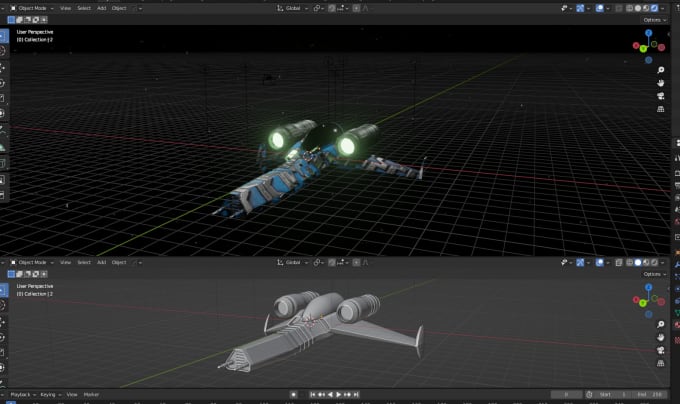Image resolution: width=680 pixels, height=404 pixels.
Task: Toggle camera view icon in bottom viewport
Action: pyautogui.click(x=660, y=350)
